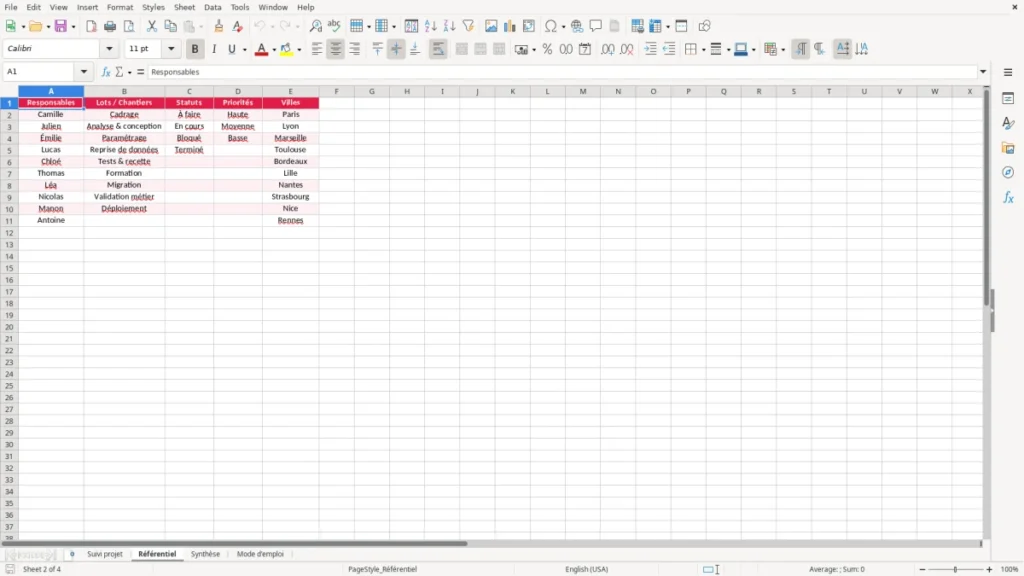Open the sidebar Properties panel icon
The image size is (1024, 576).
(1008, 98)
